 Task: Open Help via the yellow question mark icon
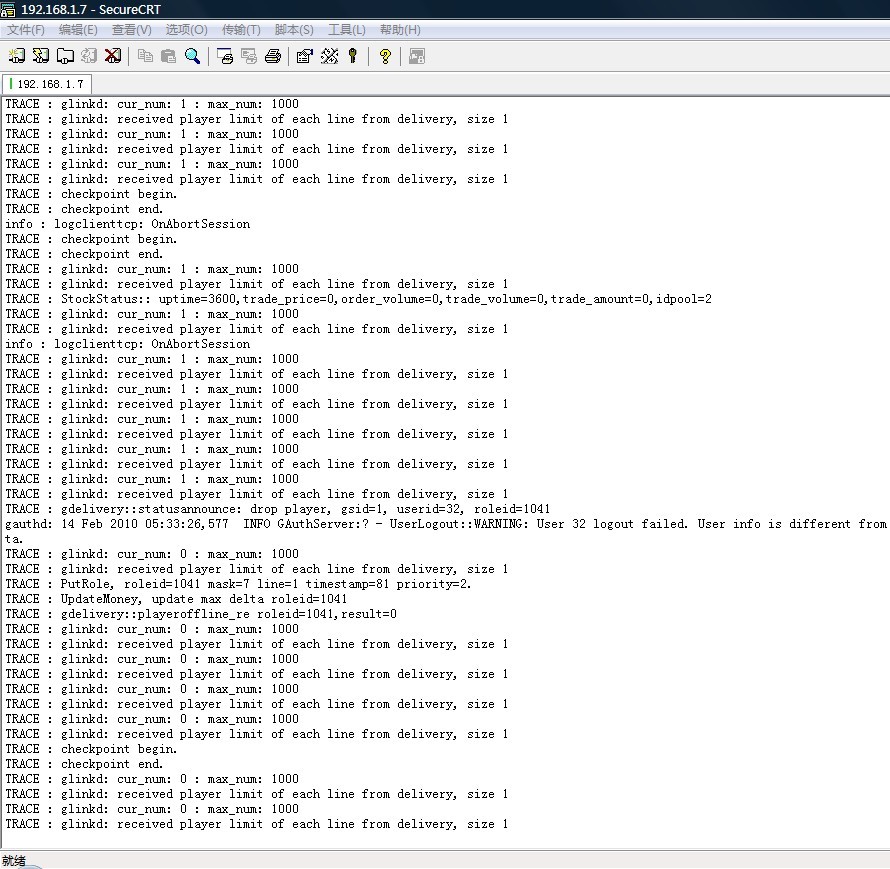[385, 56]
